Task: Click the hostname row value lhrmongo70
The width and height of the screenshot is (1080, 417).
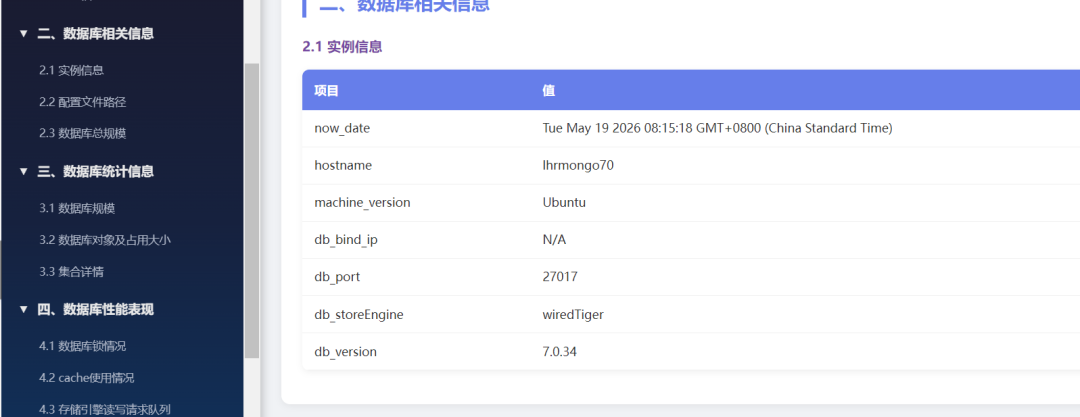Action: click(578, 165)
